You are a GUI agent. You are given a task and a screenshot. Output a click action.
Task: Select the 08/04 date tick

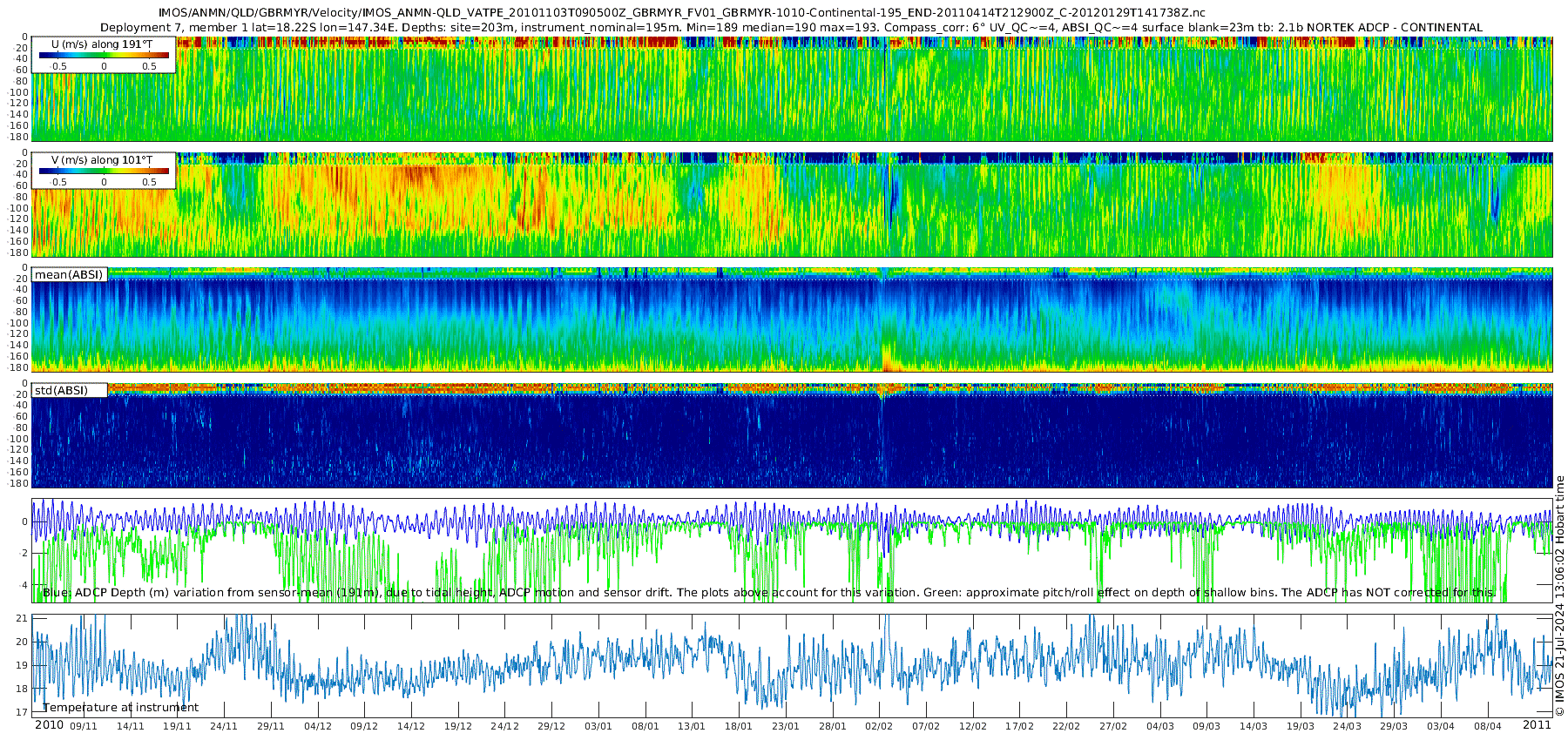(x=1488, y=726)
